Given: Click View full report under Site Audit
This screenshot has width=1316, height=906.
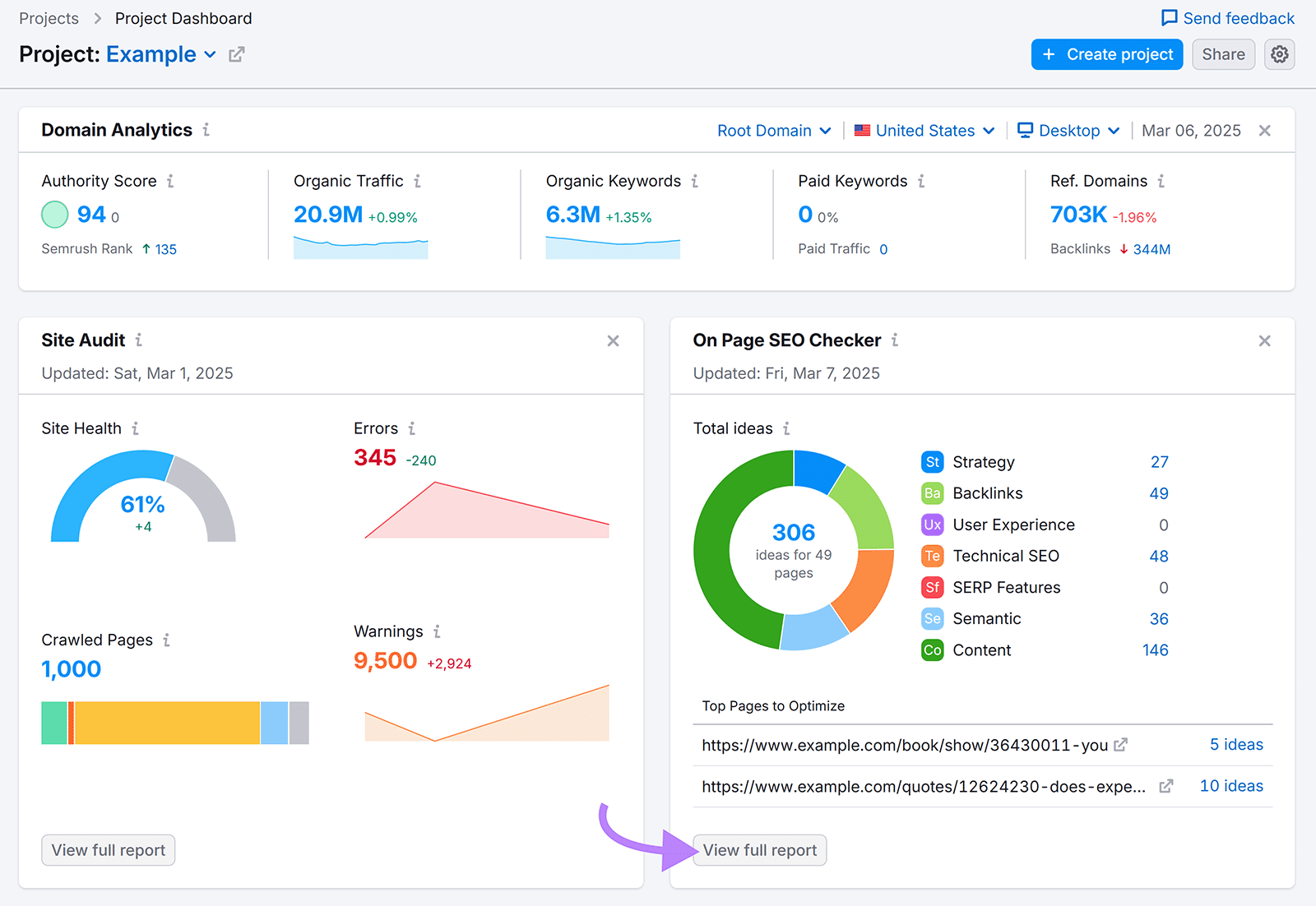Looking at the screenshot, I should tap(108, 849).
